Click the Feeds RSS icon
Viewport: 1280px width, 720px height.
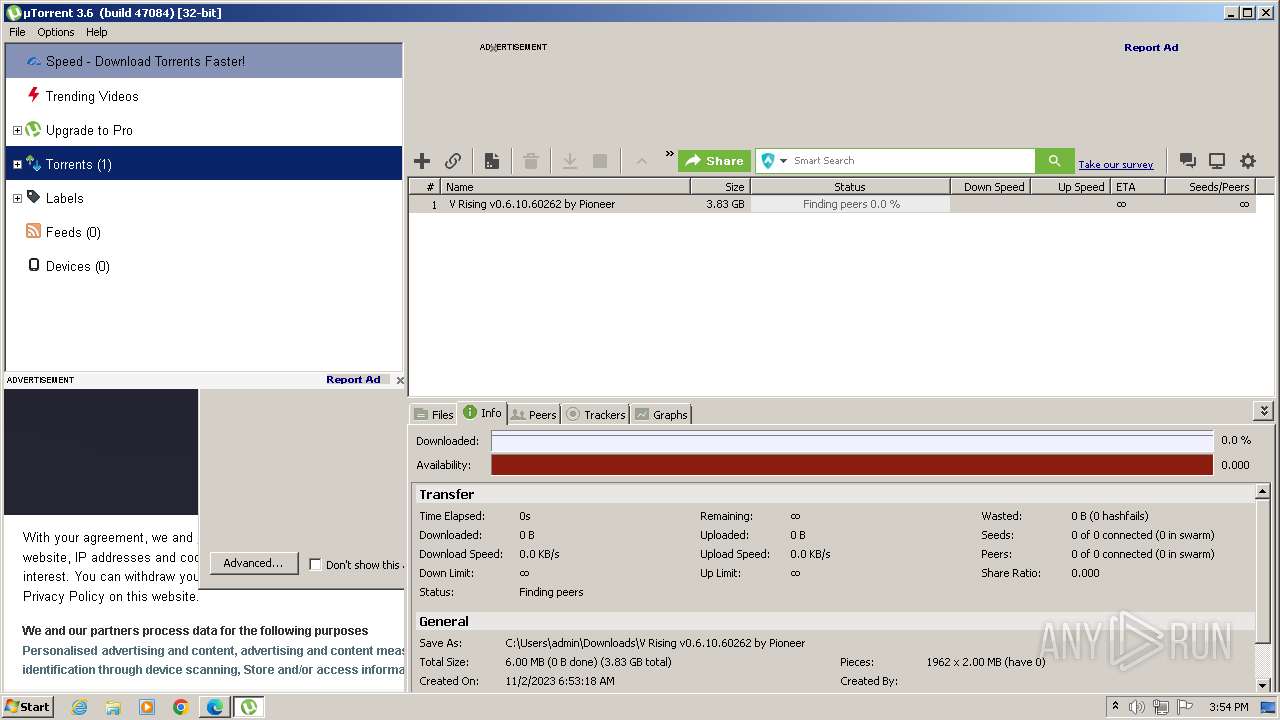pyautogui.click(x=33, y=232)
